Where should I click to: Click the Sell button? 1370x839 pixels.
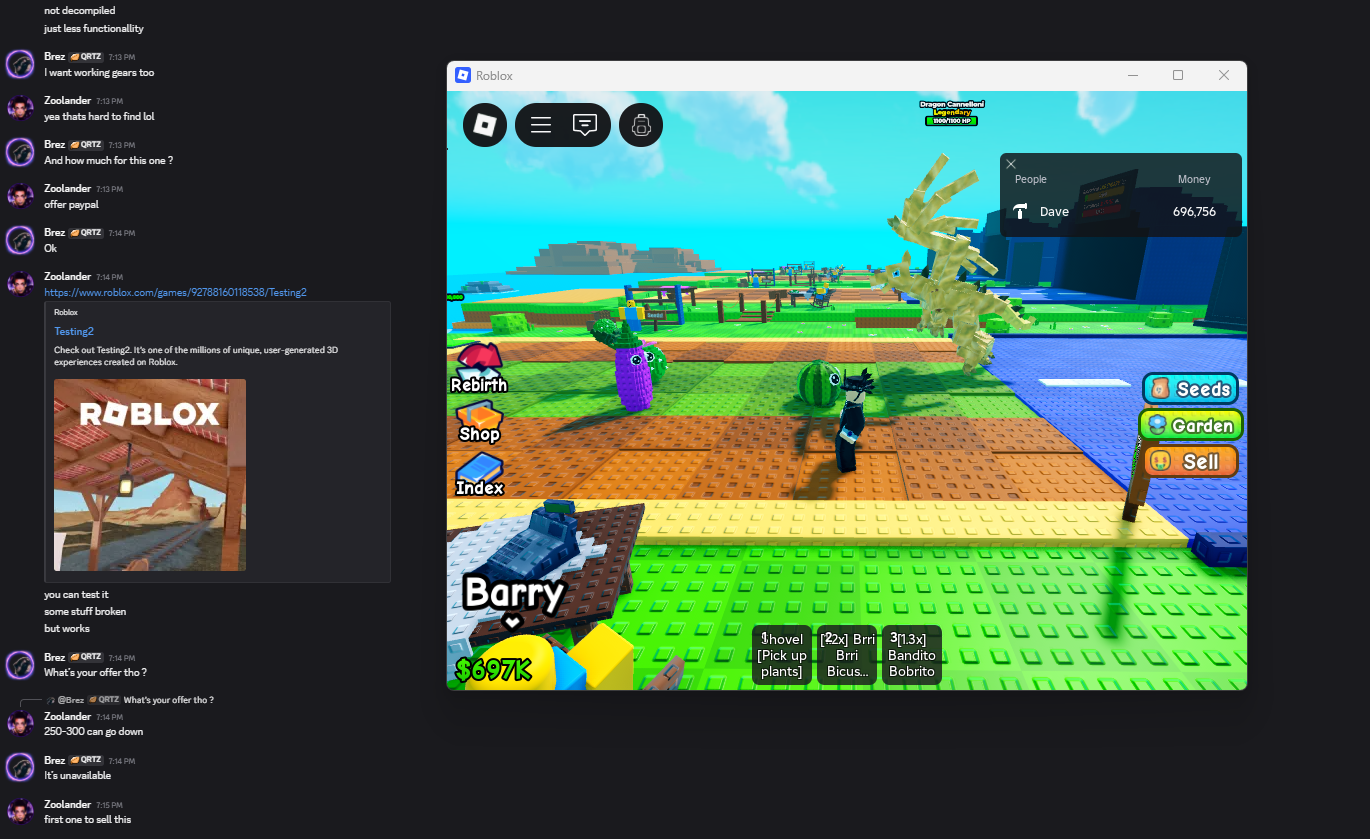(x=1190, y=461)
